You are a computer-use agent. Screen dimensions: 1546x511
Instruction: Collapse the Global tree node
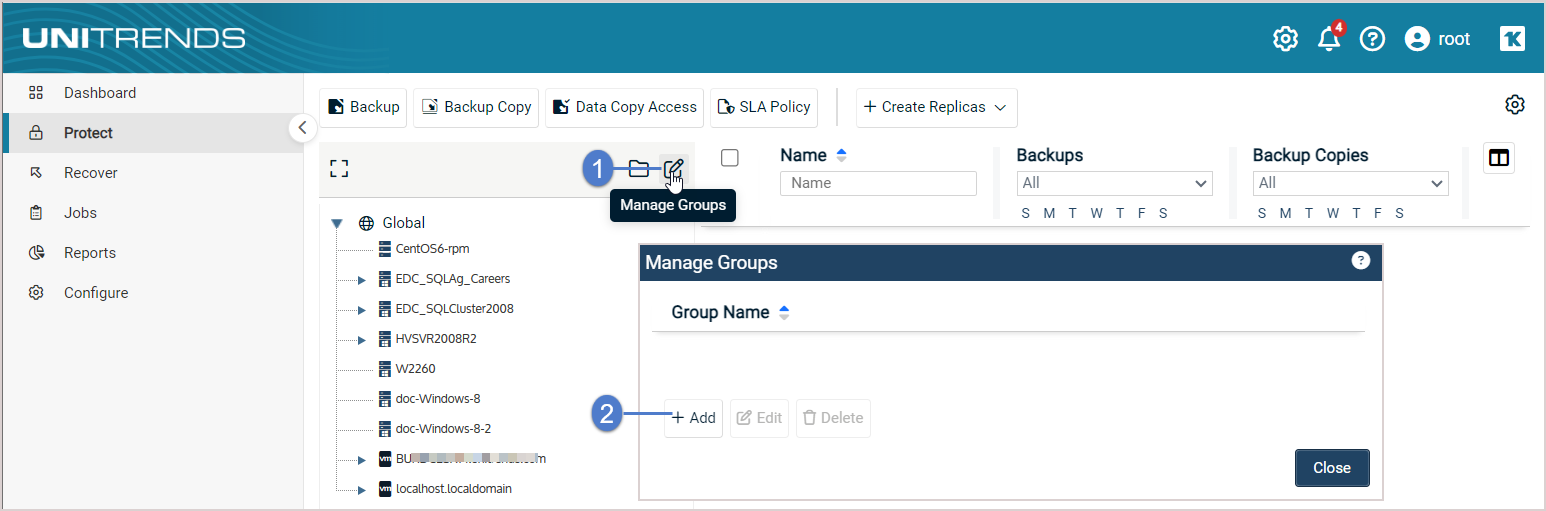coord(337,224)
